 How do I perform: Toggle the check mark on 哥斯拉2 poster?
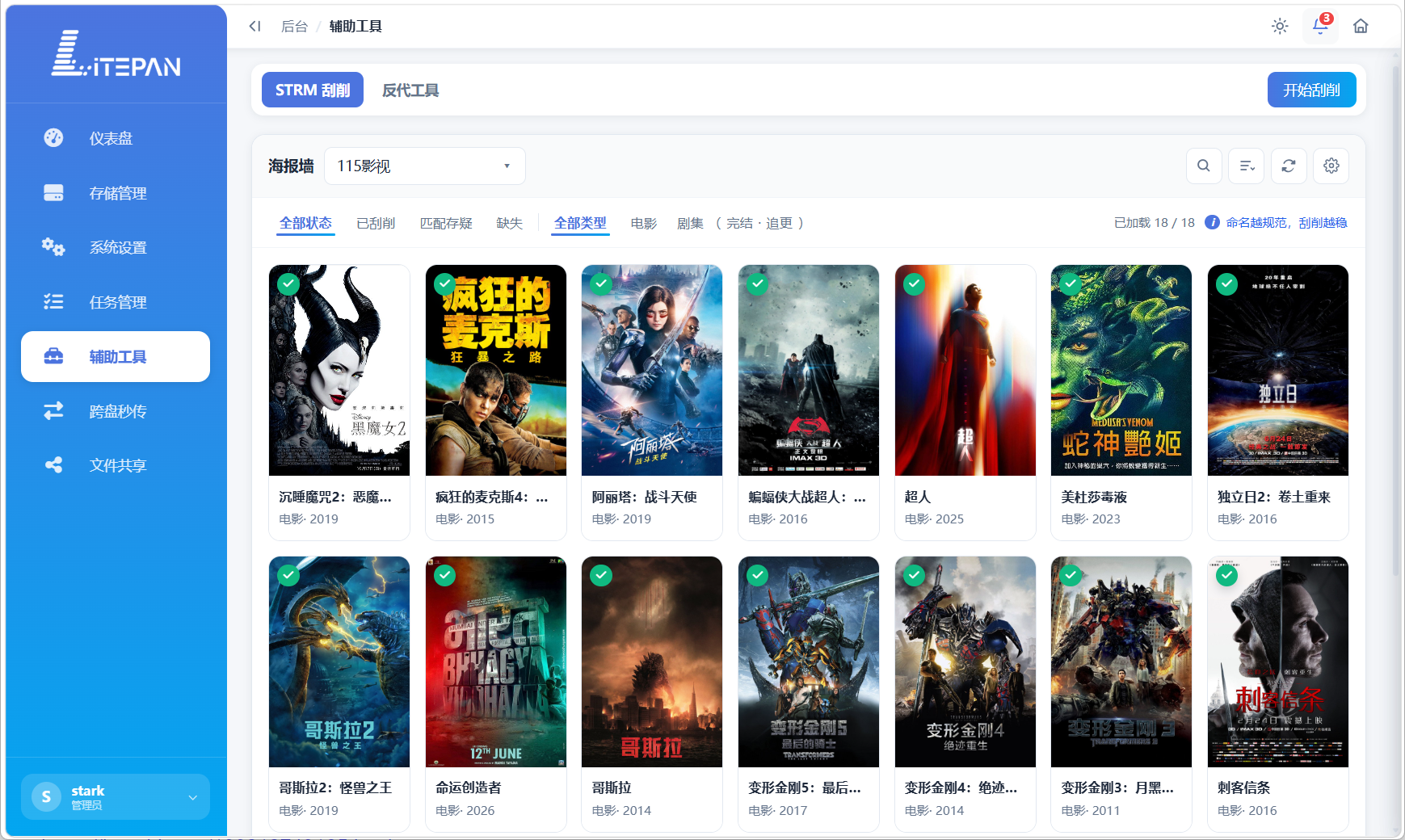tap(288, 575)
